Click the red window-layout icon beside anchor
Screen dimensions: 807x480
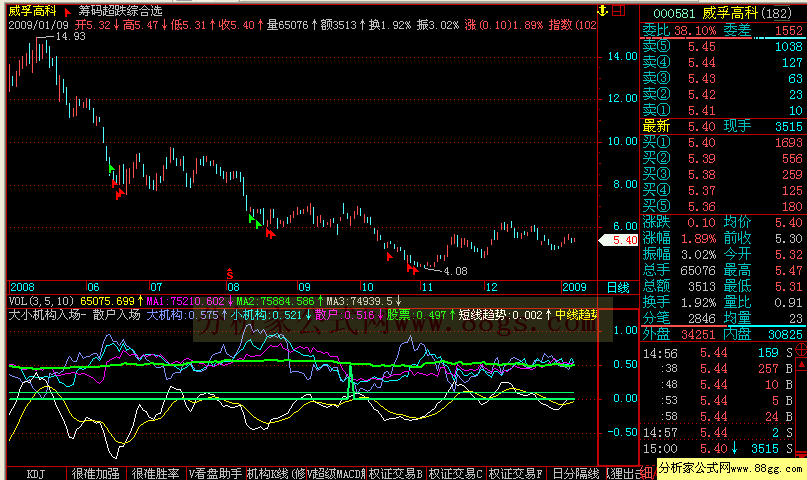click(x=619, y=10)
